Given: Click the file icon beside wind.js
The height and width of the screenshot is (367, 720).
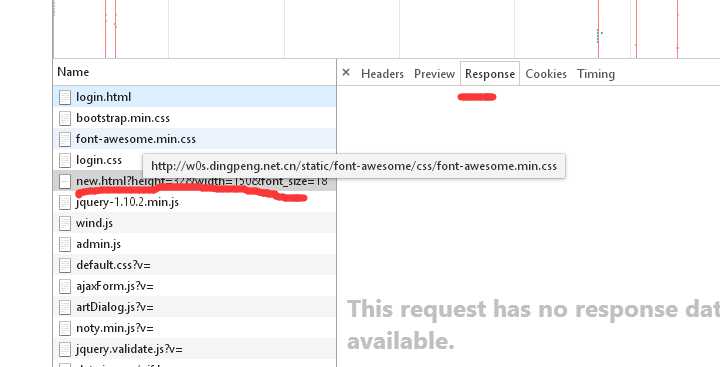Looking at the screenshot, I should [x=65, y=224].
